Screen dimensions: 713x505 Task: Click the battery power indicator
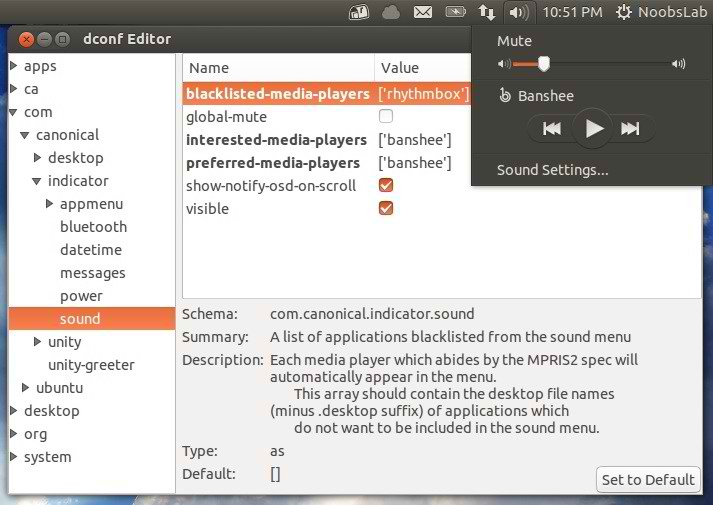coord(455,12)
